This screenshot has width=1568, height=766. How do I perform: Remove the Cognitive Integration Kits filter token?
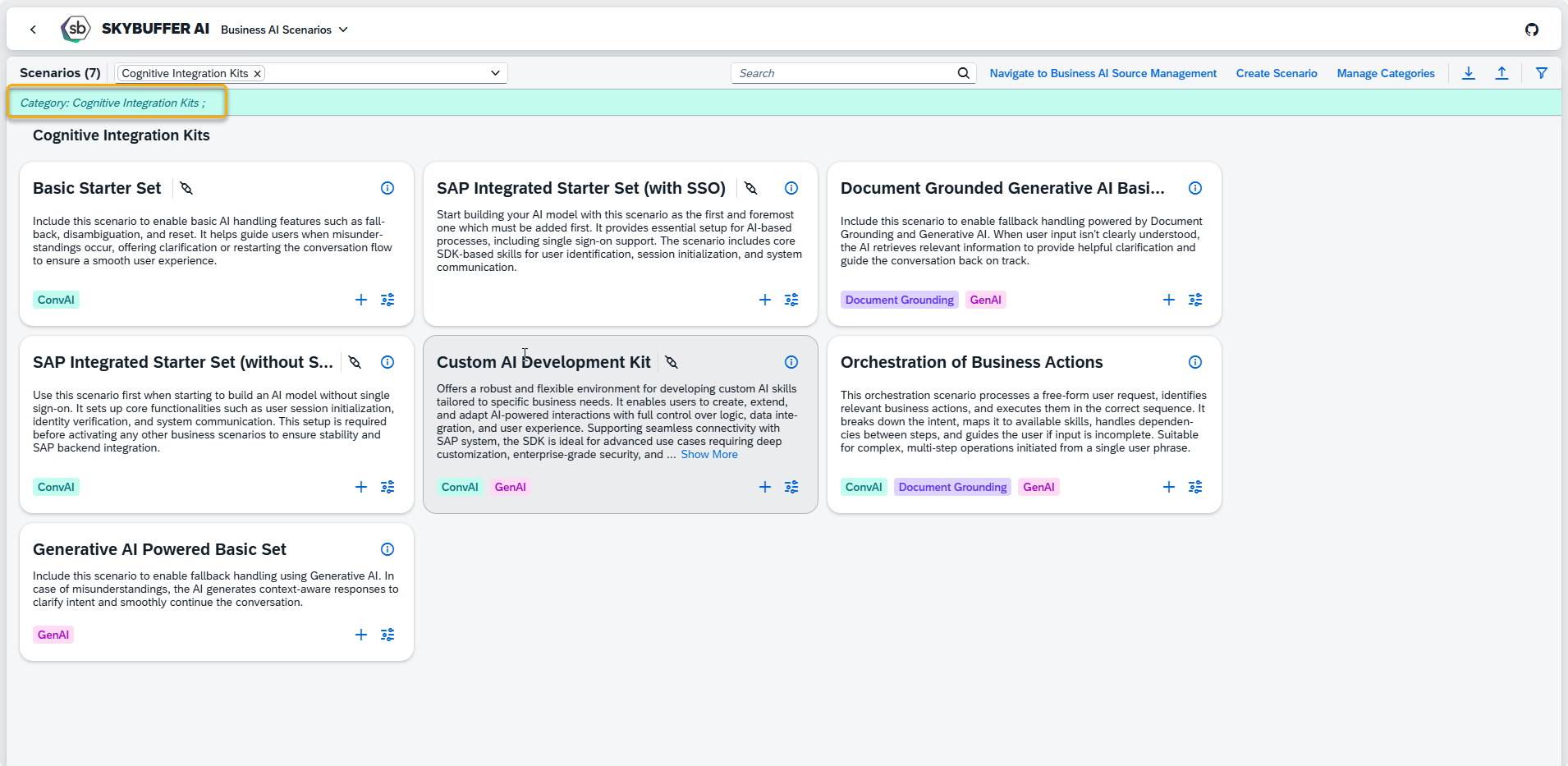[x=257, y=73]
